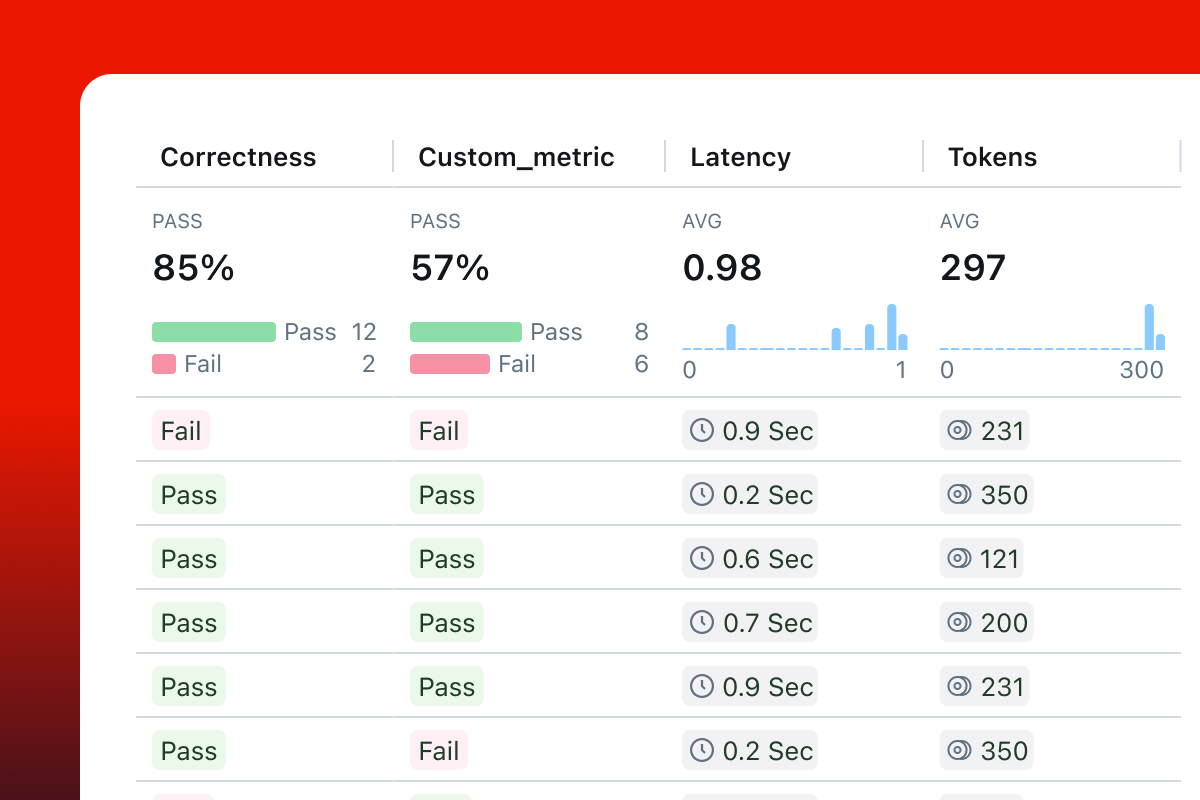Sort by the Correctness column header
Image resolution: width=1200 pixels, height=800 pixels.
238,157
